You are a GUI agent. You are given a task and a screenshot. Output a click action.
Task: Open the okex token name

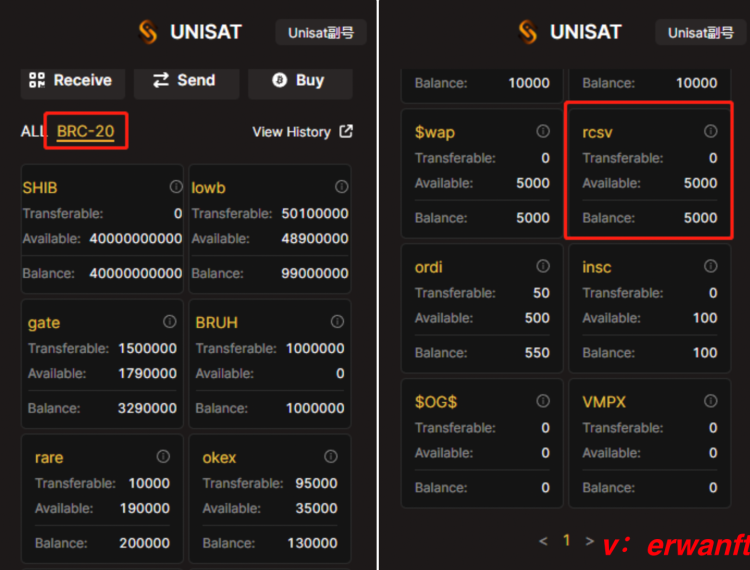tap(219, 458)
